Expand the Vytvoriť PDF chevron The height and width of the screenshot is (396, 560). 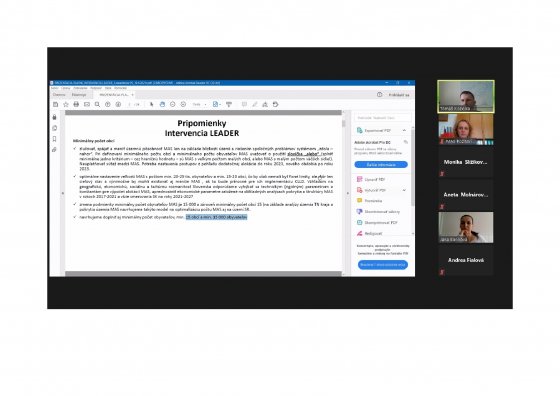point(404,190)
